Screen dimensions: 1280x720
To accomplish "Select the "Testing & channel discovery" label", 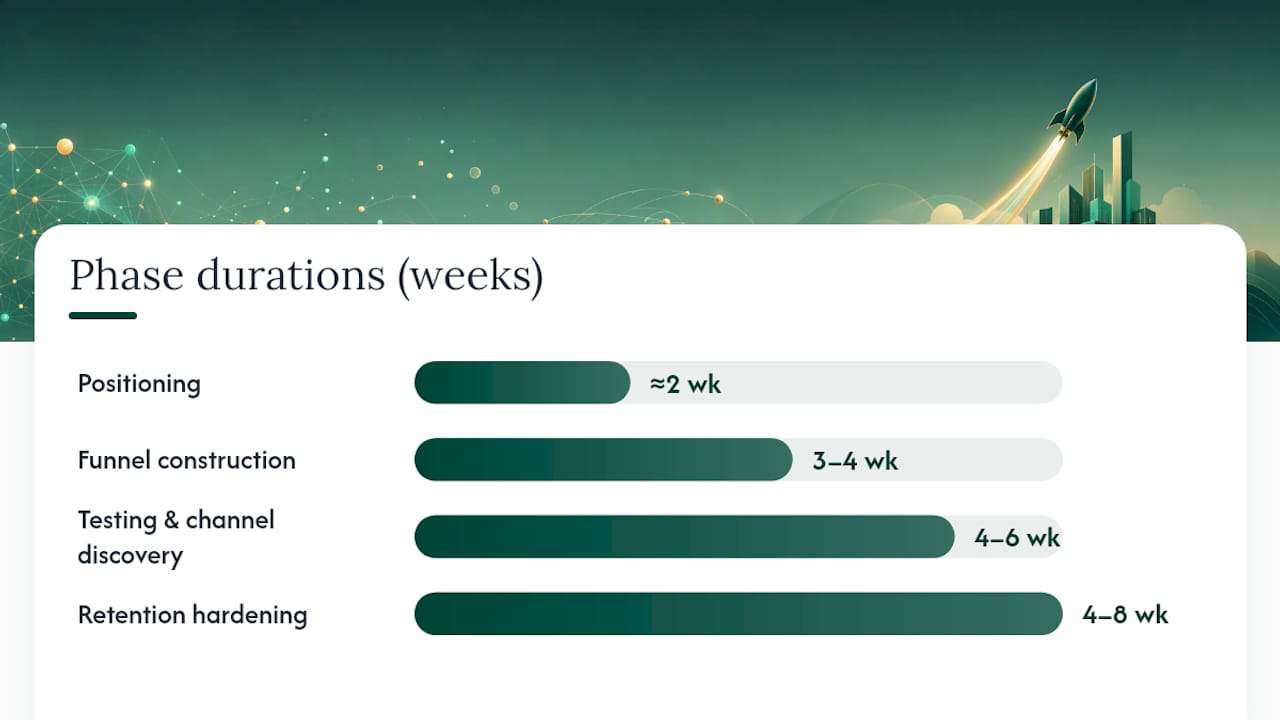I will 176,537.
